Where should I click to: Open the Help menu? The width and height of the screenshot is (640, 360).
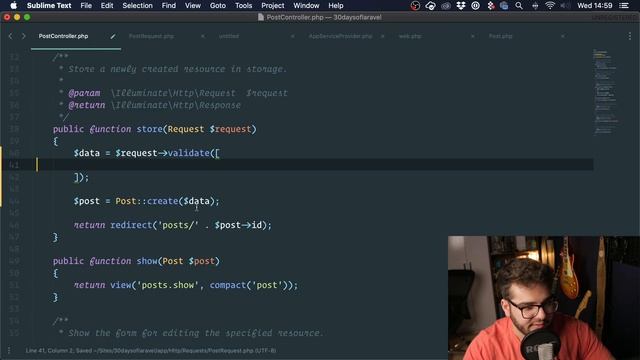pos(336,6)
